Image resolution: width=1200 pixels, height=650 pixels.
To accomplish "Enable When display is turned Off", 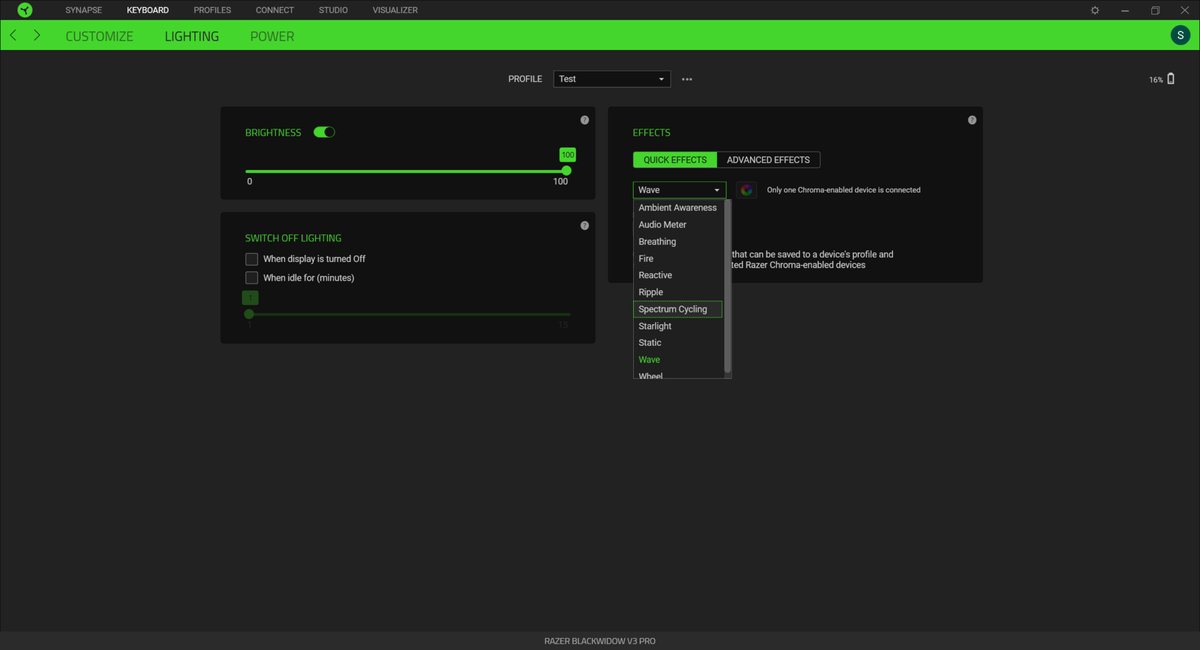I will tap(252, 259).
